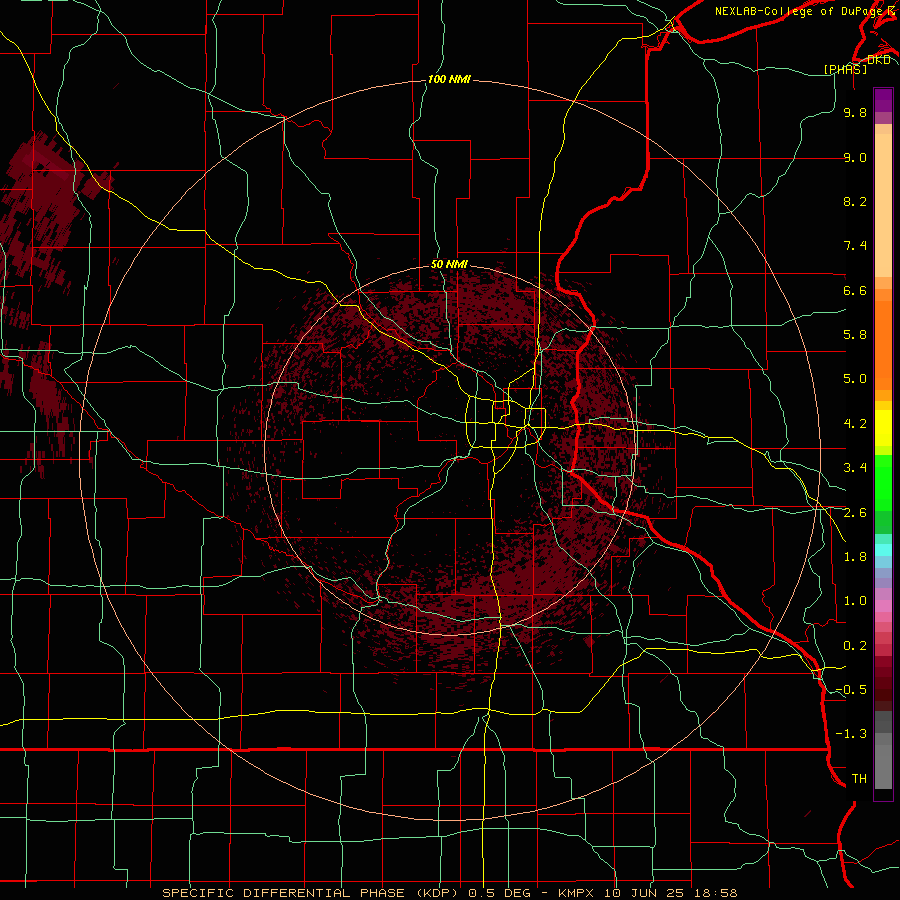Click the "6.6" scale value
This screenshot has height=900, width=900.
855,290
